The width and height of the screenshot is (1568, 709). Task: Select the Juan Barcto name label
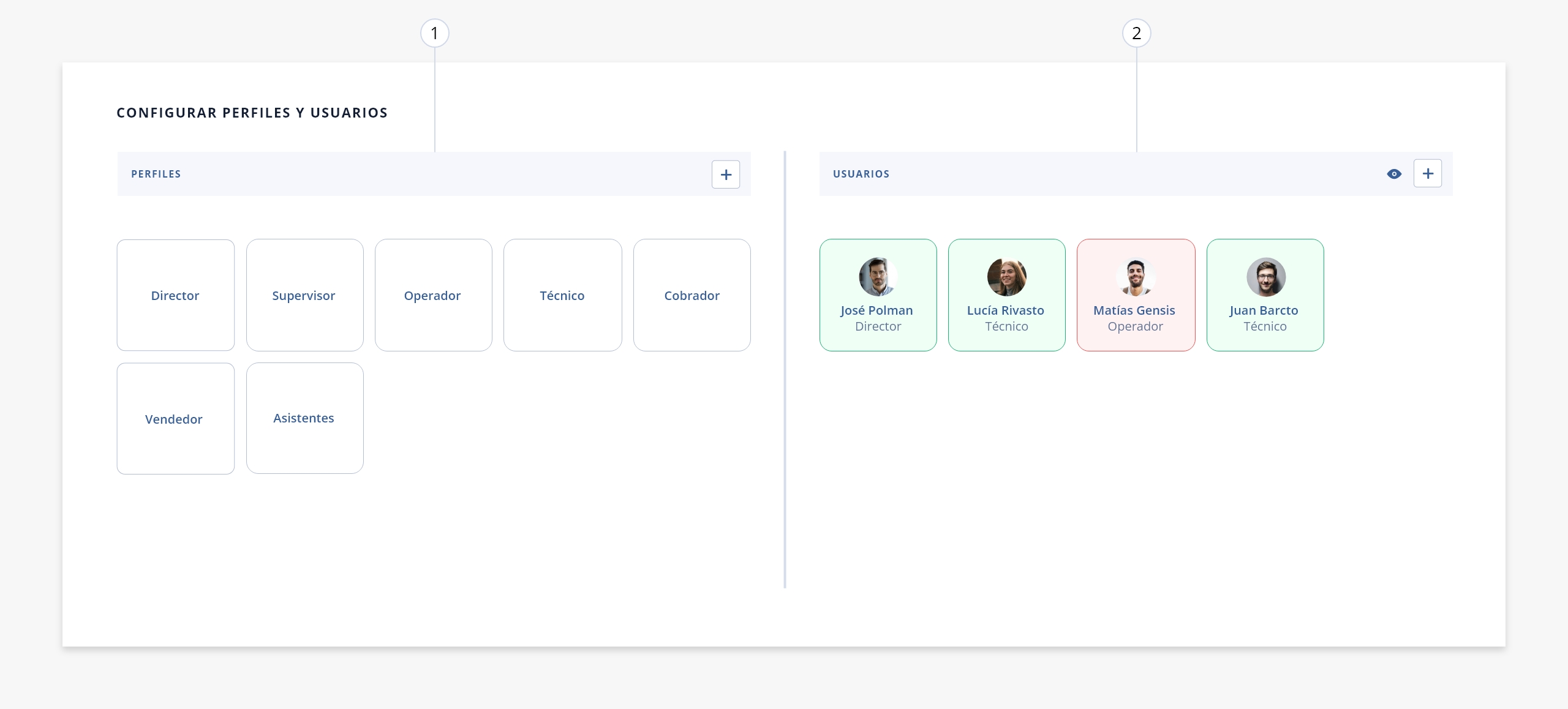(x=1264, y=310)
